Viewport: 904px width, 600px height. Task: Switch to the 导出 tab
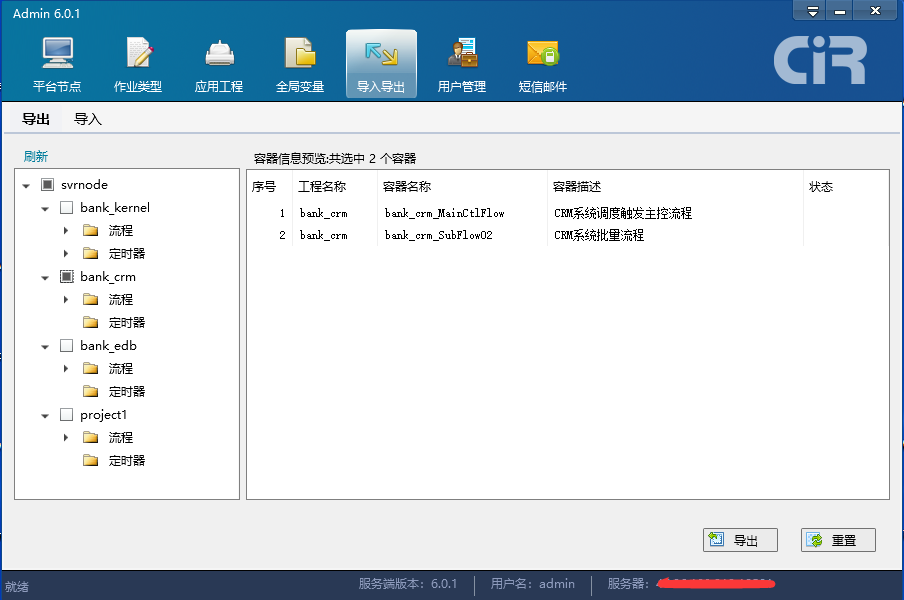click(x=36, y=119)
